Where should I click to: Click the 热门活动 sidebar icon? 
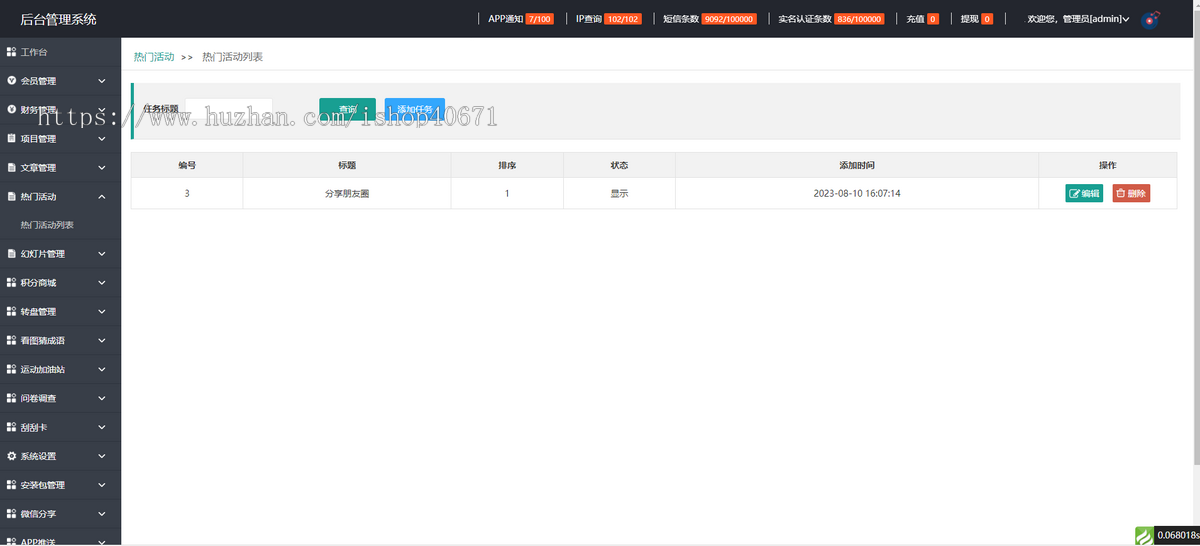click(11, 197)
